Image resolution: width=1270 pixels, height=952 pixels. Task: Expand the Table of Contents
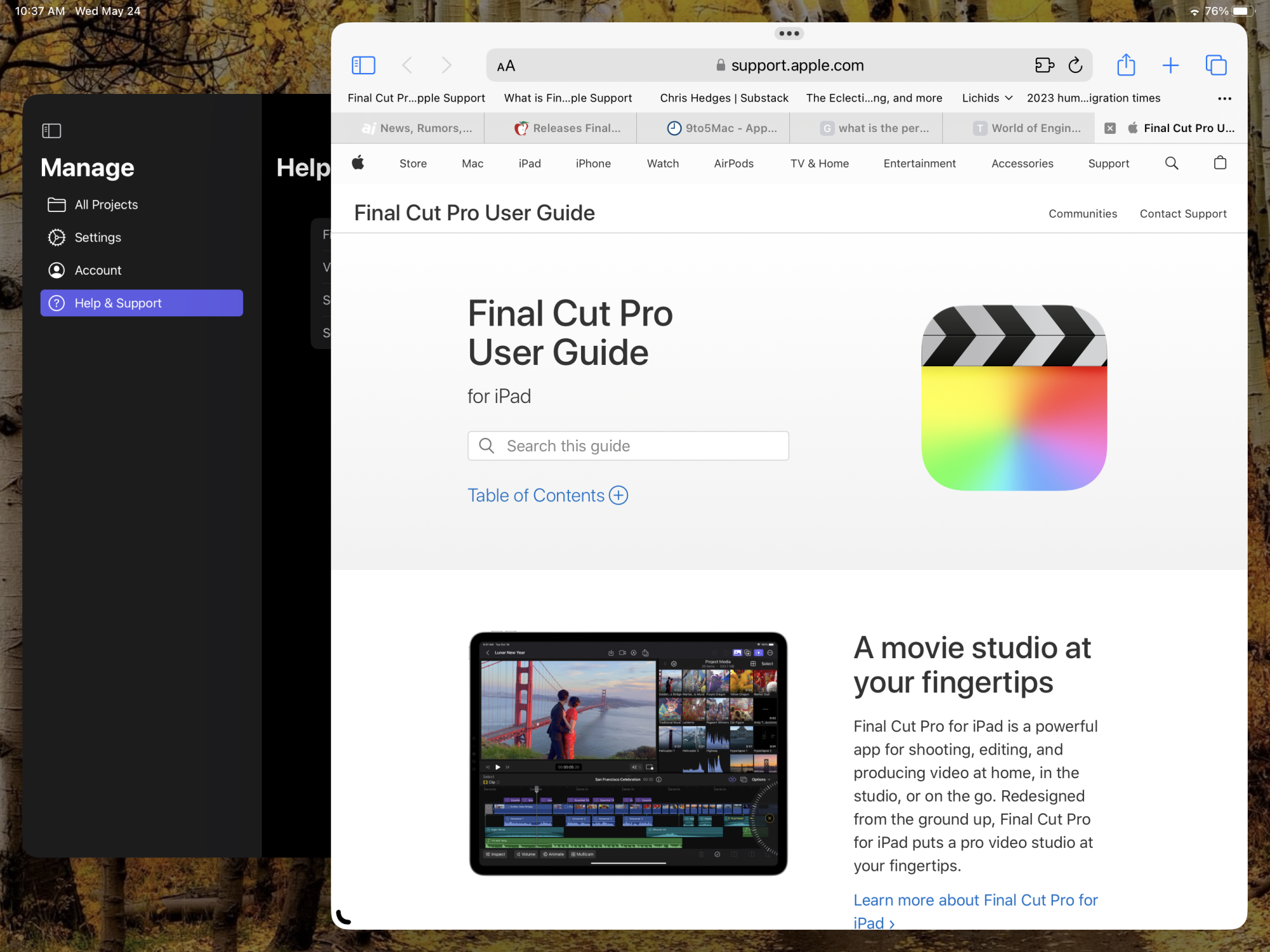coord(547,496)
